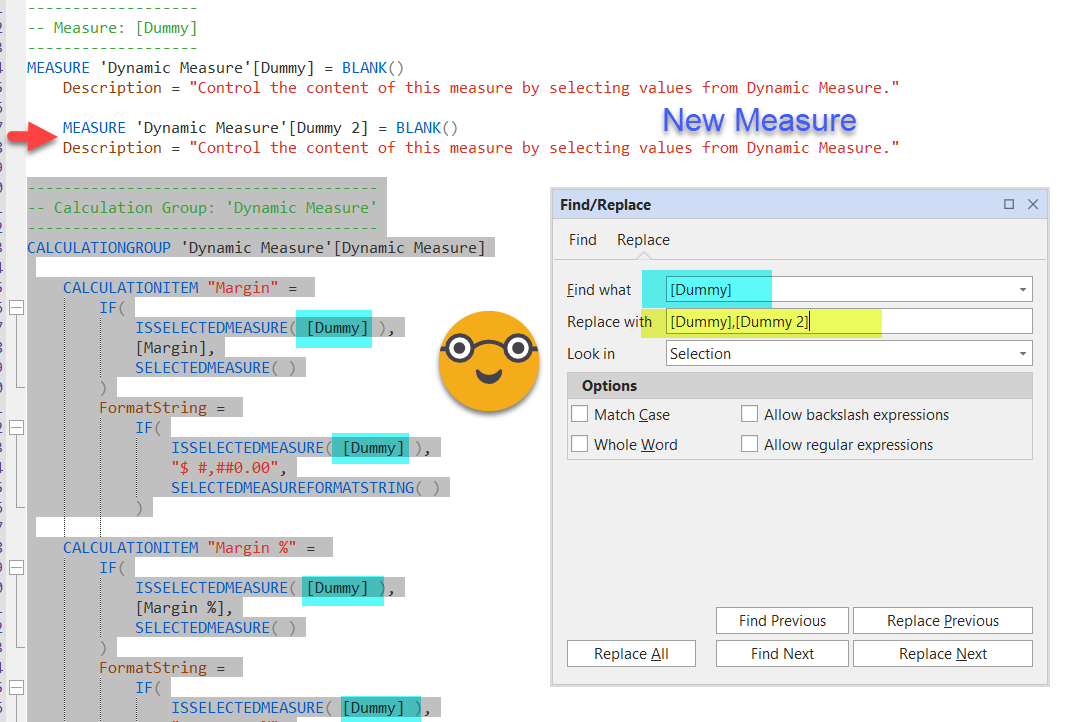
Task: Select the Replace tab
Action: (x=643, y=240)
